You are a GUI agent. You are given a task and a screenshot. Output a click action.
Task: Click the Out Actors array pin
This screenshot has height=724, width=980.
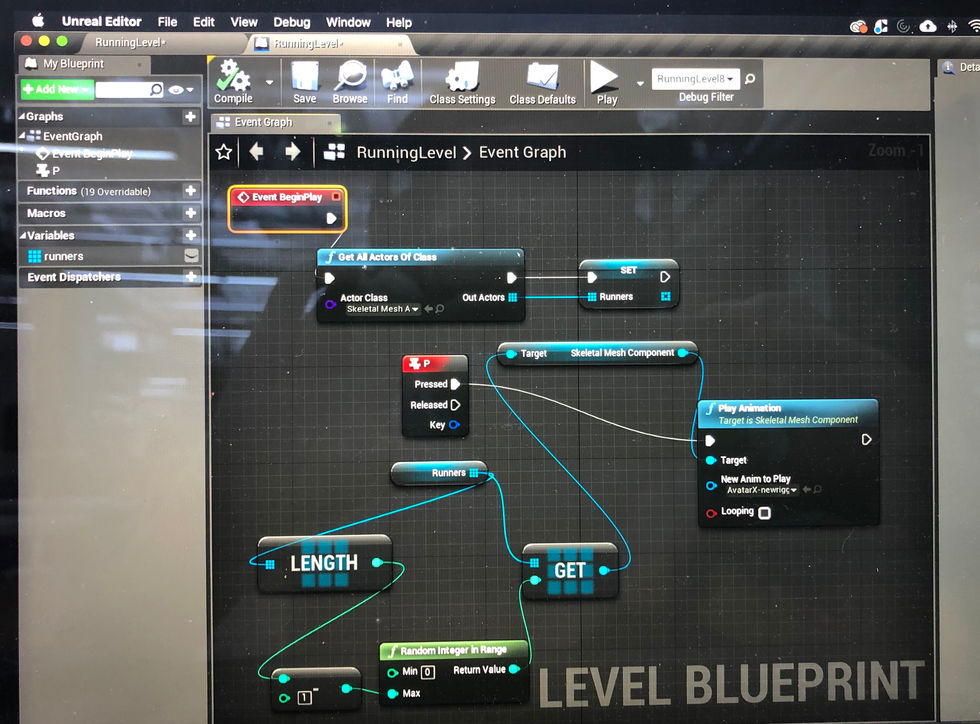[x=513, y=298]
